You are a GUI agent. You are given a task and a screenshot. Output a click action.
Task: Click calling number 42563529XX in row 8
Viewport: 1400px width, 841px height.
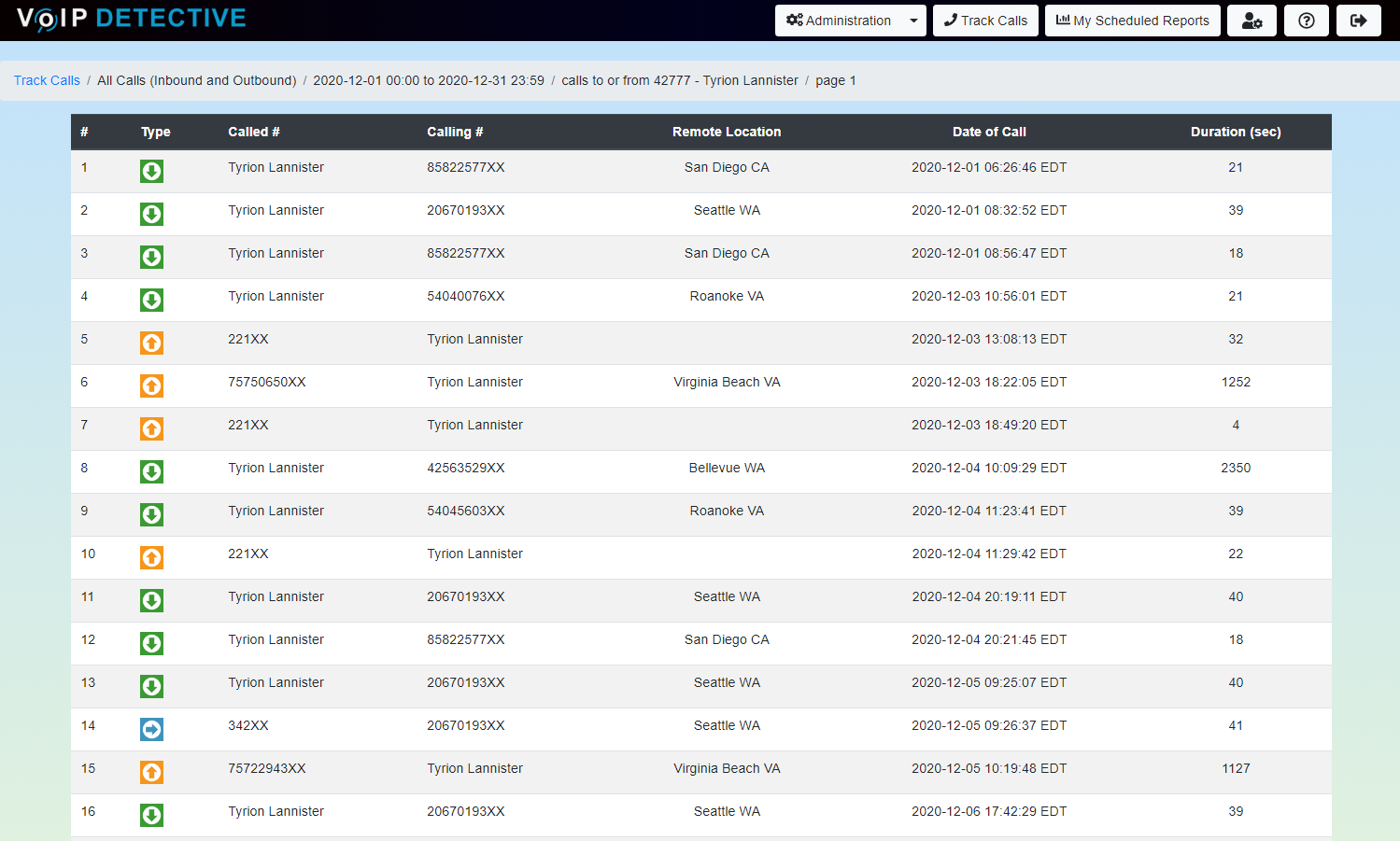[x=466, y=468]
